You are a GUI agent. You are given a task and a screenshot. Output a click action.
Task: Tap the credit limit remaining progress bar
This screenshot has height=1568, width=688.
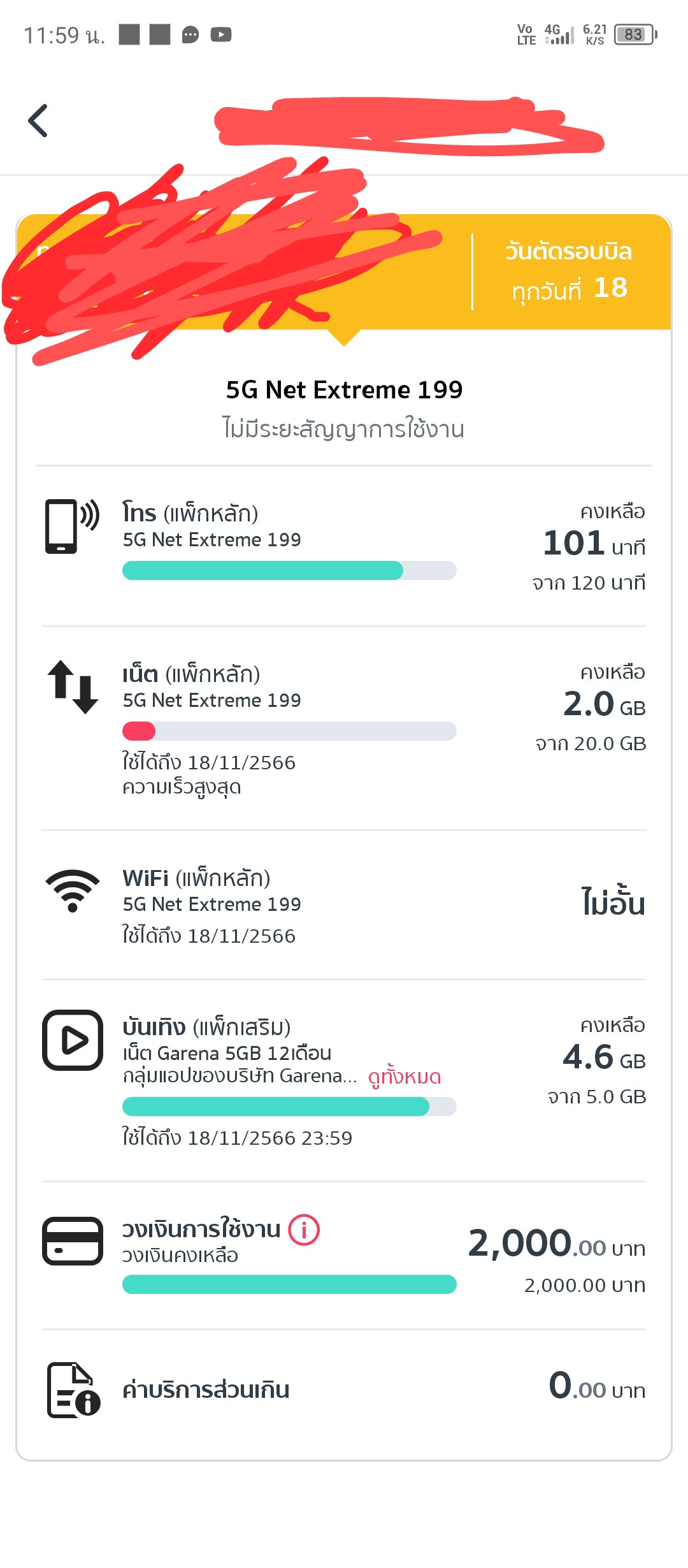pos(289,1284)
